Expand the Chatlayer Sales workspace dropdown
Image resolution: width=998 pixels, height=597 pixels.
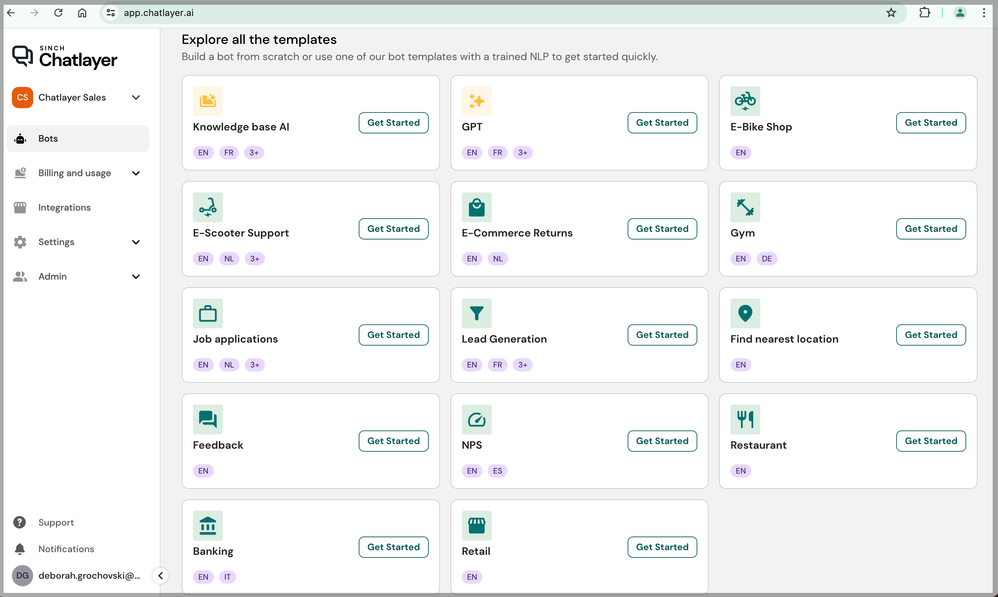pyautogui.click(x=136, y=97)
